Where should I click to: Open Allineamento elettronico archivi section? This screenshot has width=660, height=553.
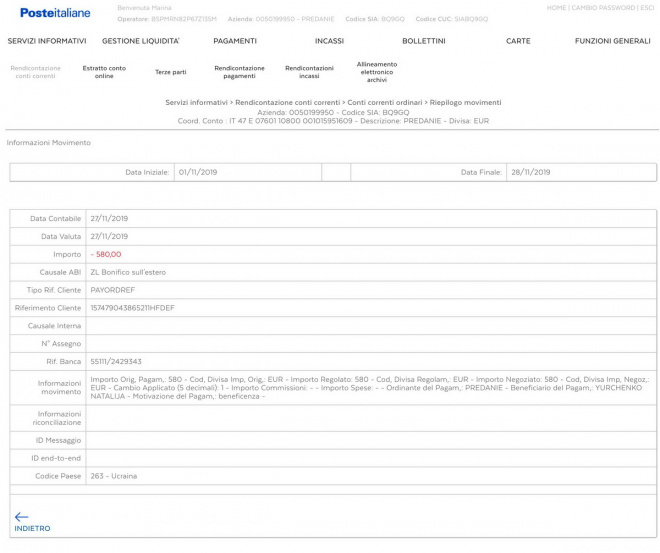pos(376,72)
